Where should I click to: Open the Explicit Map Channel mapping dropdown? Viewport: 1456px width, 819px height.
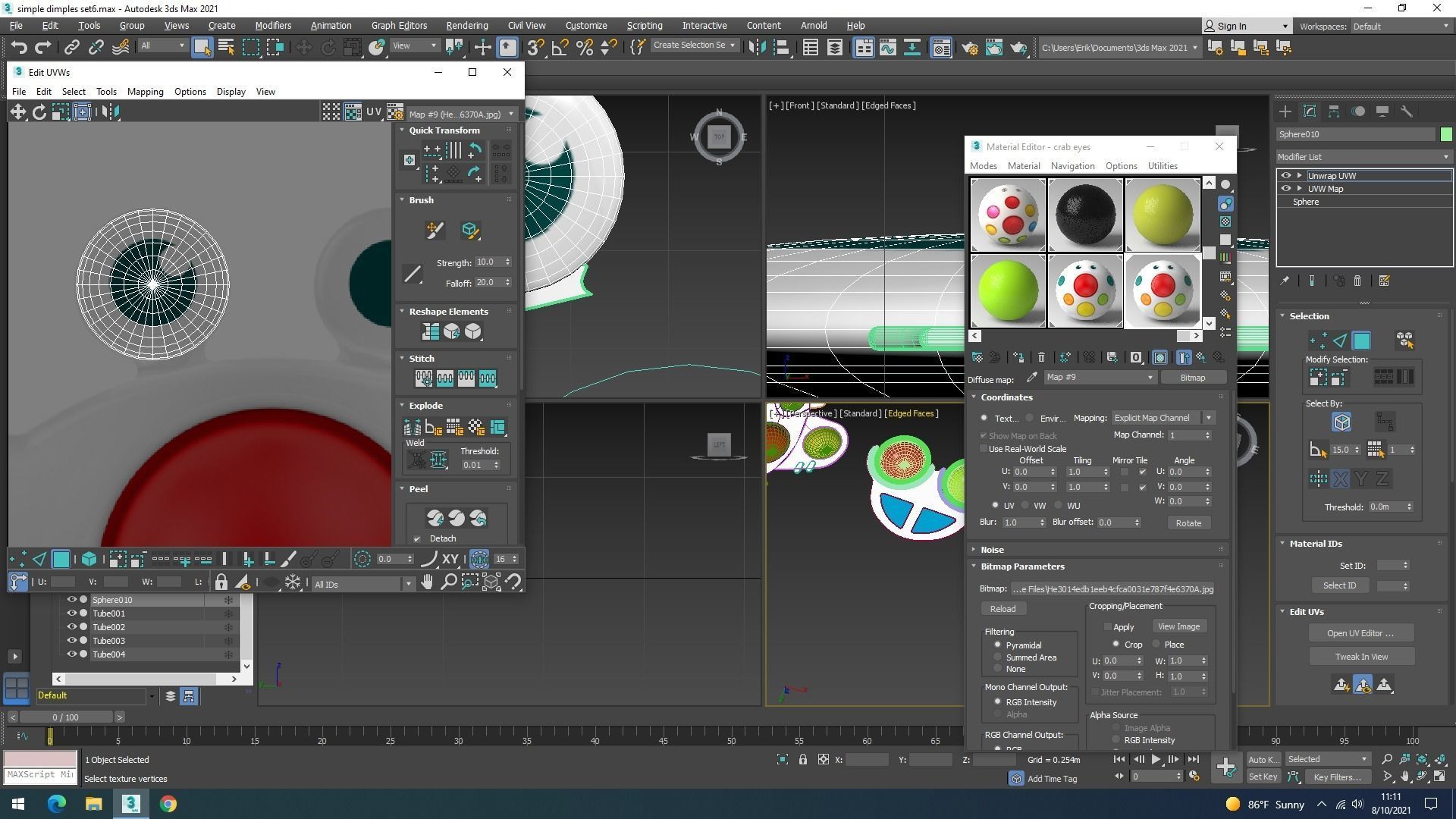pyautogui.click(x=1163, y=418)
